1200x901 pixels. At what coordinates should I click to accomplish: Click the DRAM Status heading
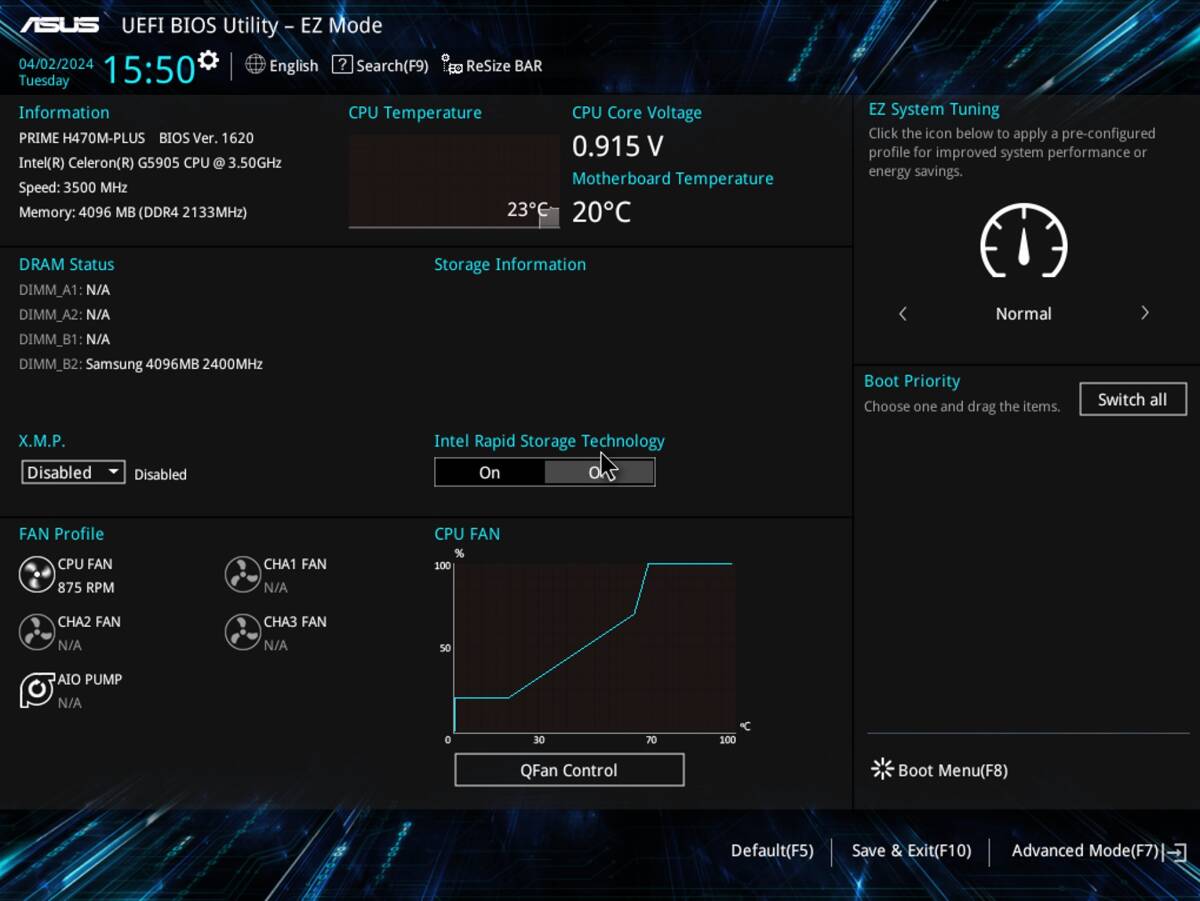67,265
